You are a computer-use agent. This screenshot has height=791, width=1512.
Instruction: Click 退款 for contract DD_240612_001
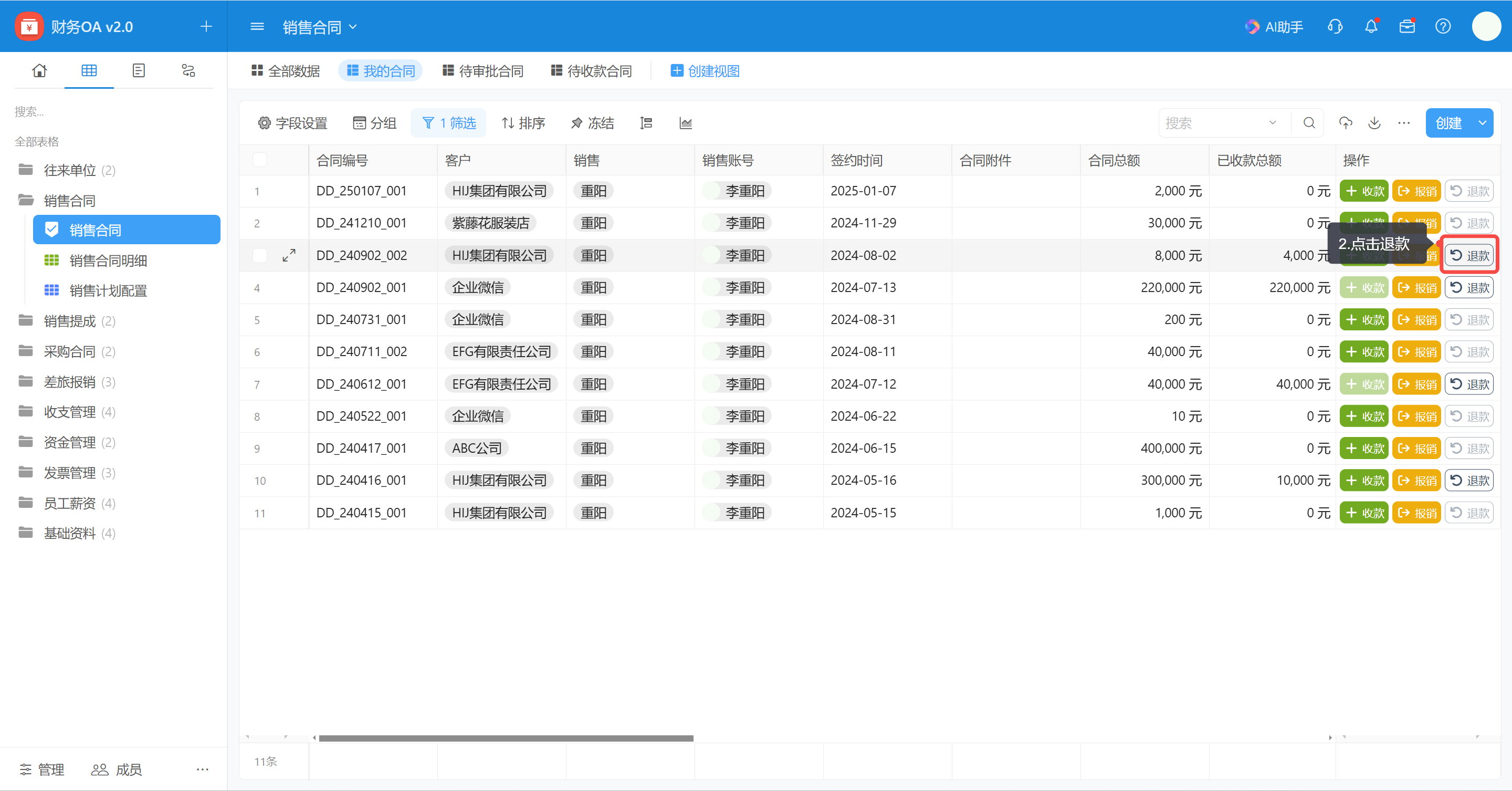(1469, 384)
